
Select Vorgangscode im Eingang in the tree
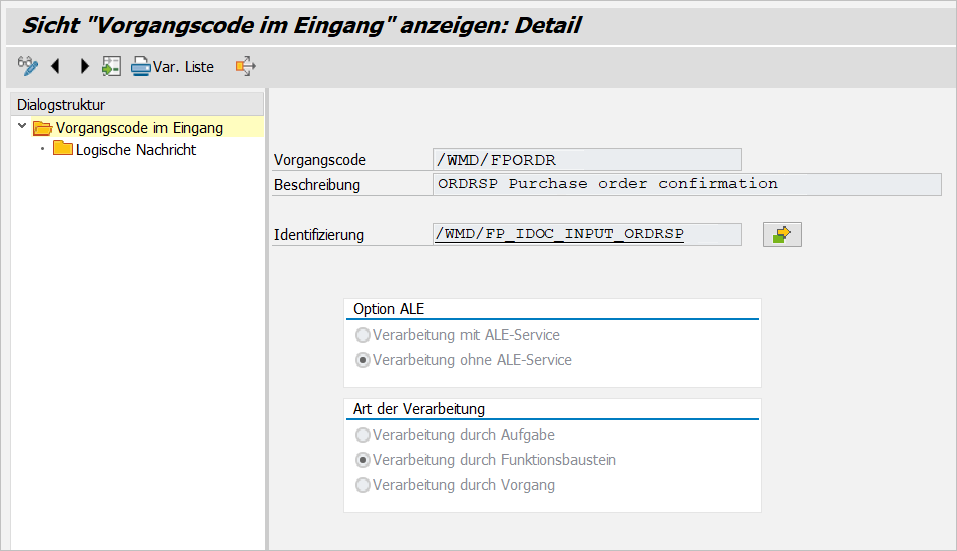(139, 128)
